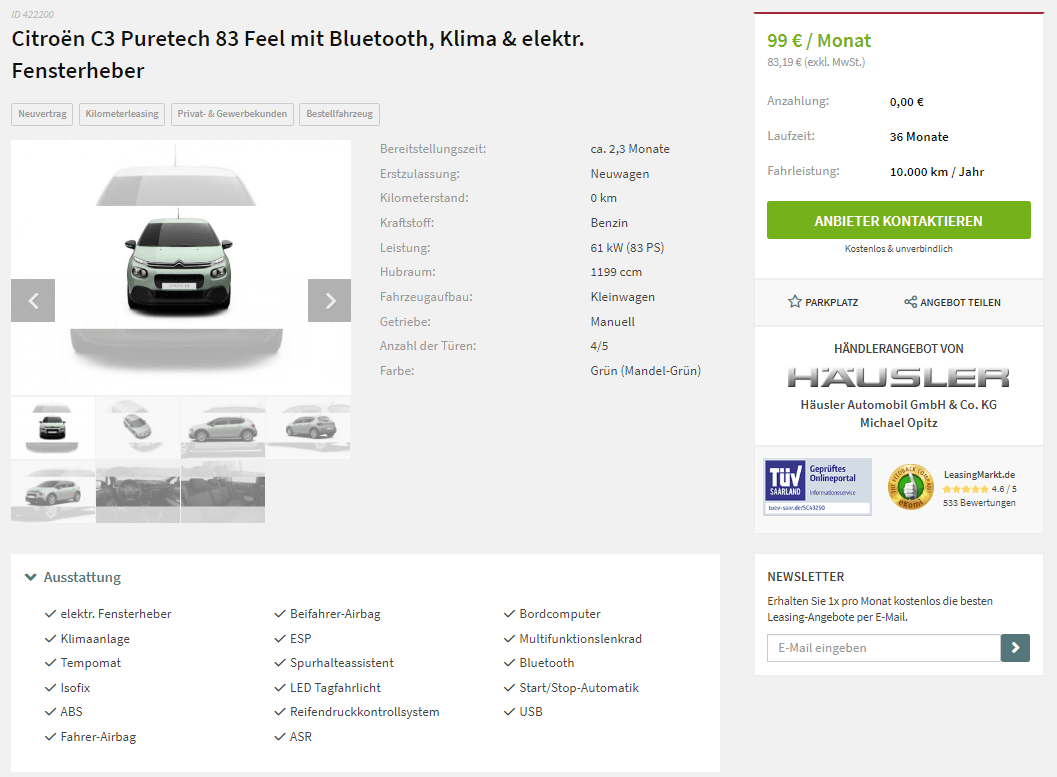Select the Privat- & Gewerbekunden tag
Screen dimensions: 1057x777
coord(233,114)
